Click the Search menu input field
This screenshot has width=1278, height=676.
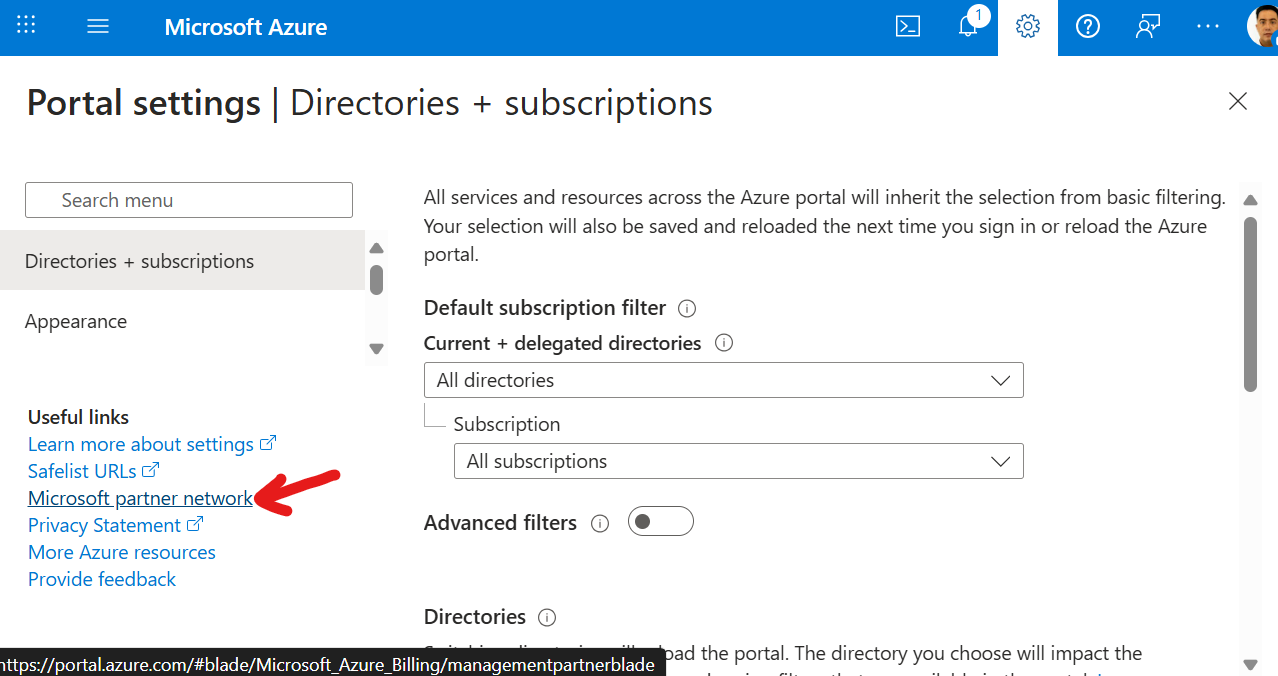188,200
